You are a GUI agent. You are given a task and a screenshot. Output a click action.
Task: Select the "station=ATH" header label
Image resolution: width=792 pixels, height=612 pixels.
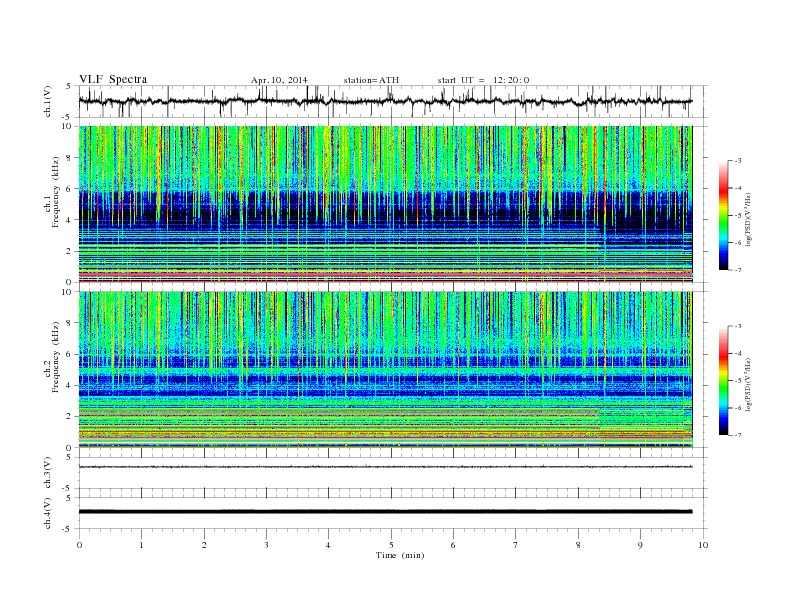click(x=371, y=80)
